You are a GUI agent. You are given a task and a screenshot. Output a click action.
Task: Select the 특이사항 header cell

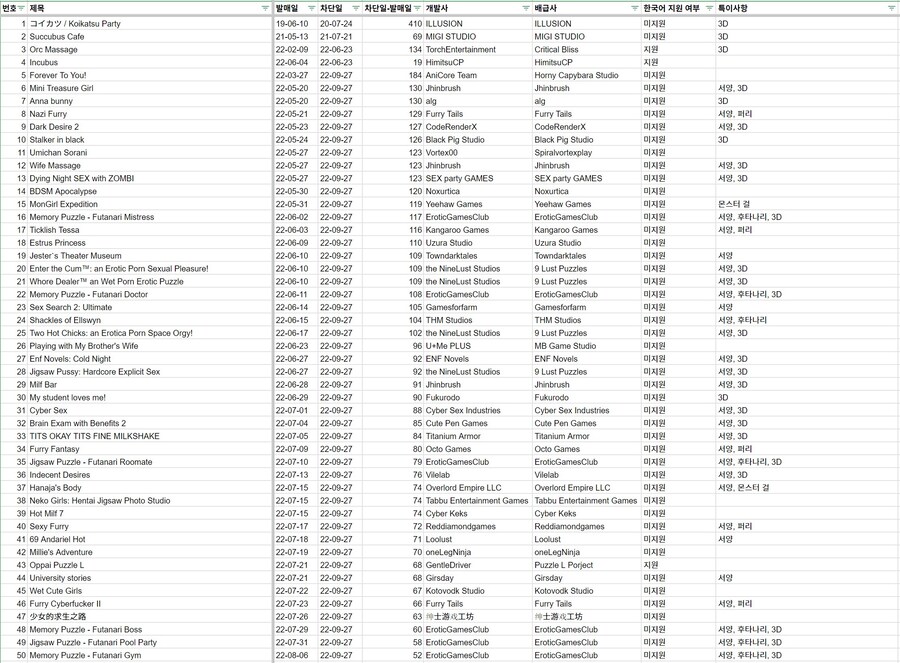click(x=808, y=8)
